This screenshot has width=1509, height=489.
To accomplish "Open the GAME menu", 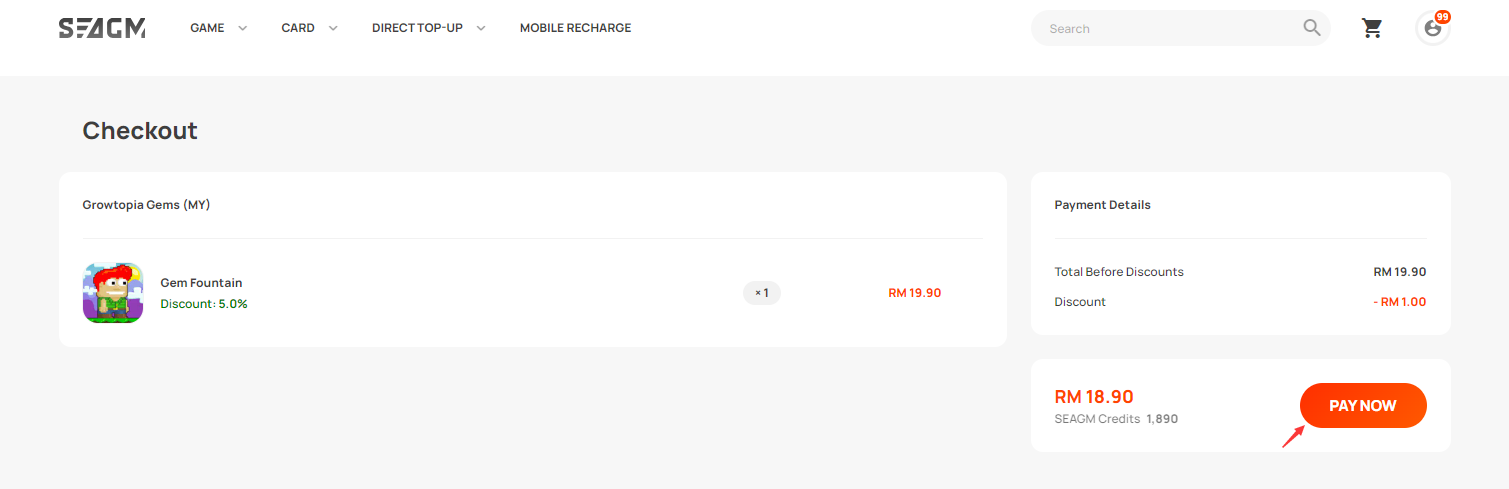I will click(x=207, y=28).
